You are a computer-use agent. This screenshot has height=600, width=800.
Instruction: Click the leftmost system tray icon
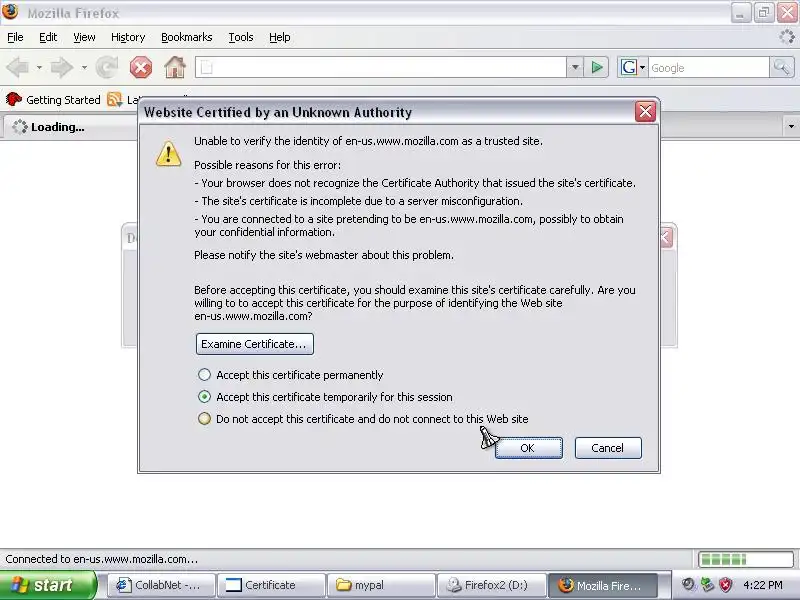pyautogui.click(x=688, y=585)
